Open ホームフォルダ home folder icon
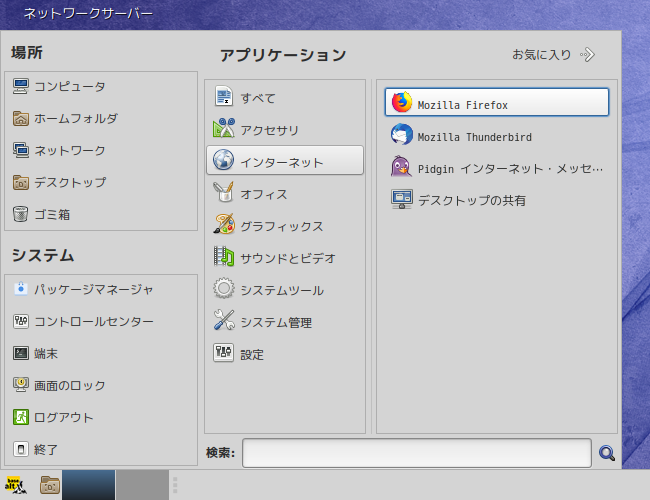Viewport: 650px width, 500px height. click(21, 119)
